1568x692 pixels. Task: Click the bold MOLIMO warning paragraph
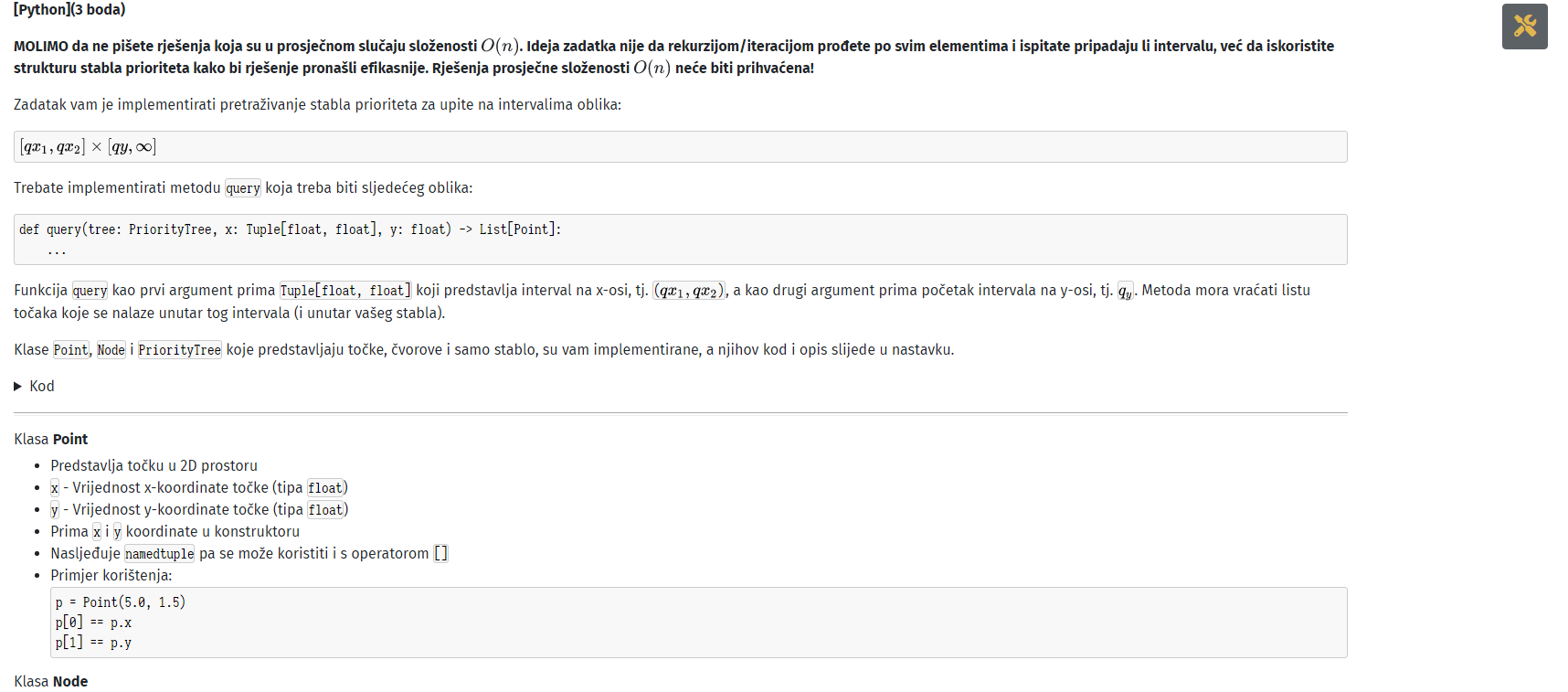coord(673,57)
